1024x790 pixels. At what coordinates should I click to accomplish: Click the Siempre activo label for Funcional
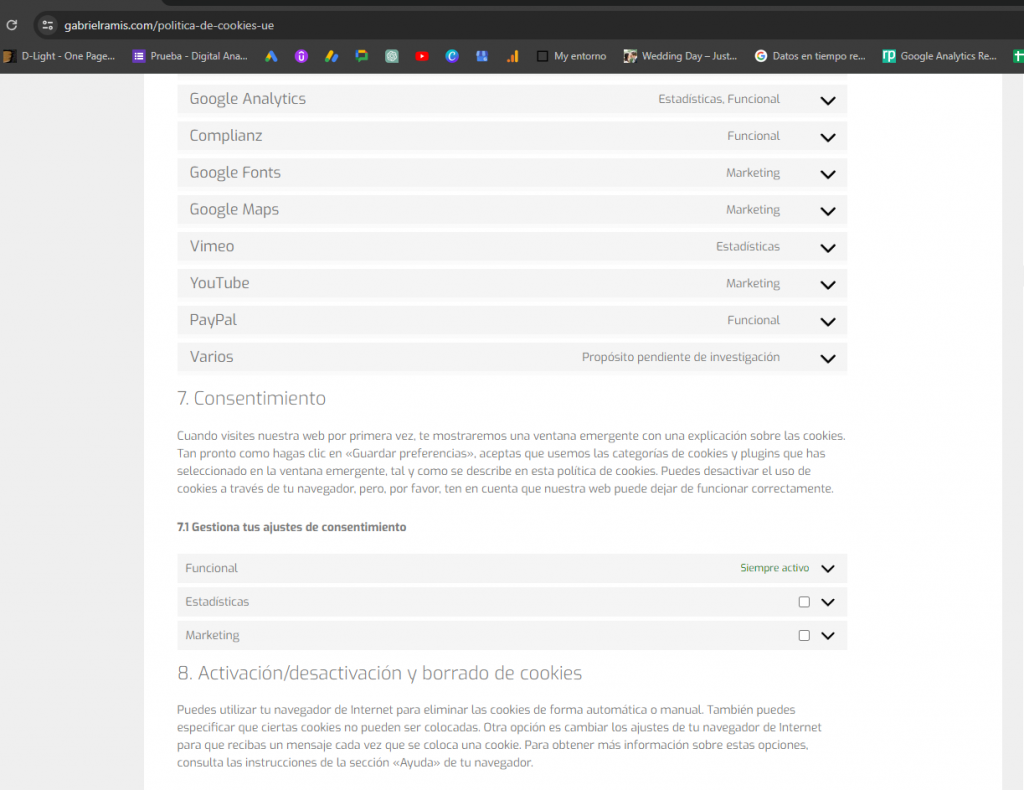tap(774, 568)
